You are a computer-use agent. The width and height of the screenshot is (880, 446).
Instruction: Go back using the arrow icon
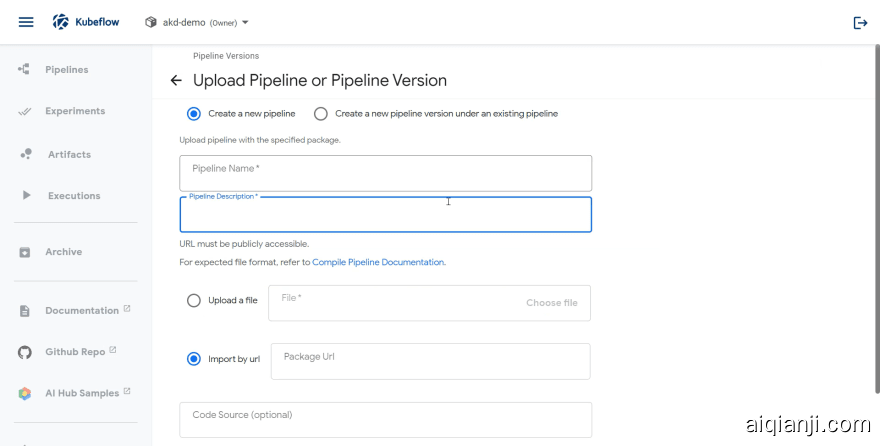pos(176,80)
